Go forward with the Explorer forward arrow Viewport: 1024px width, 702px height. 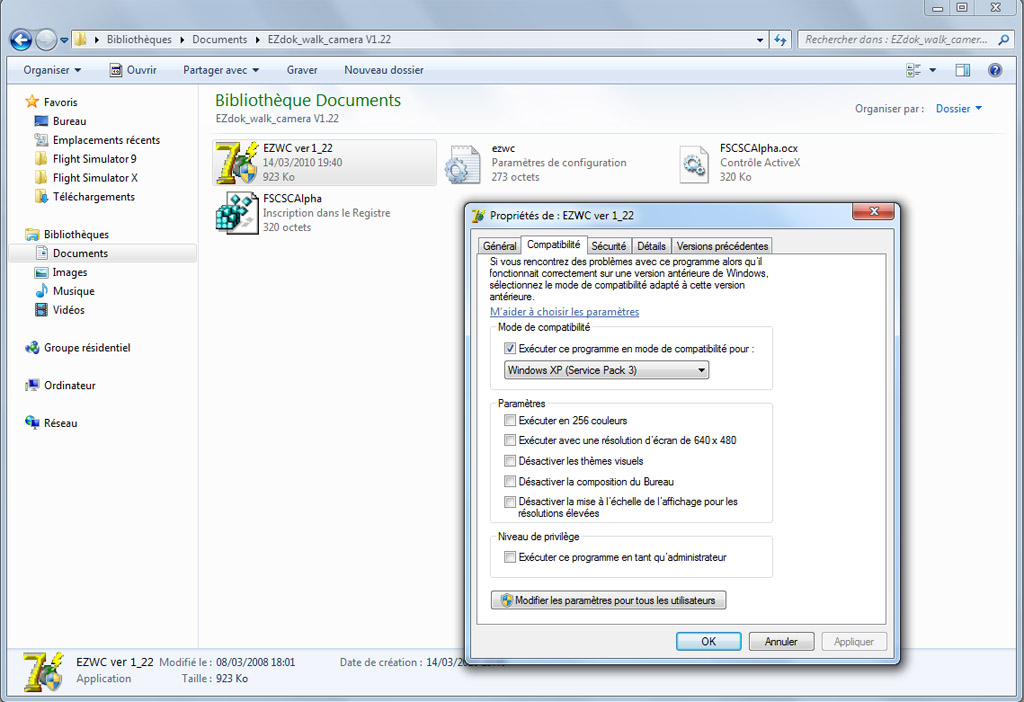tap(46, 40)
